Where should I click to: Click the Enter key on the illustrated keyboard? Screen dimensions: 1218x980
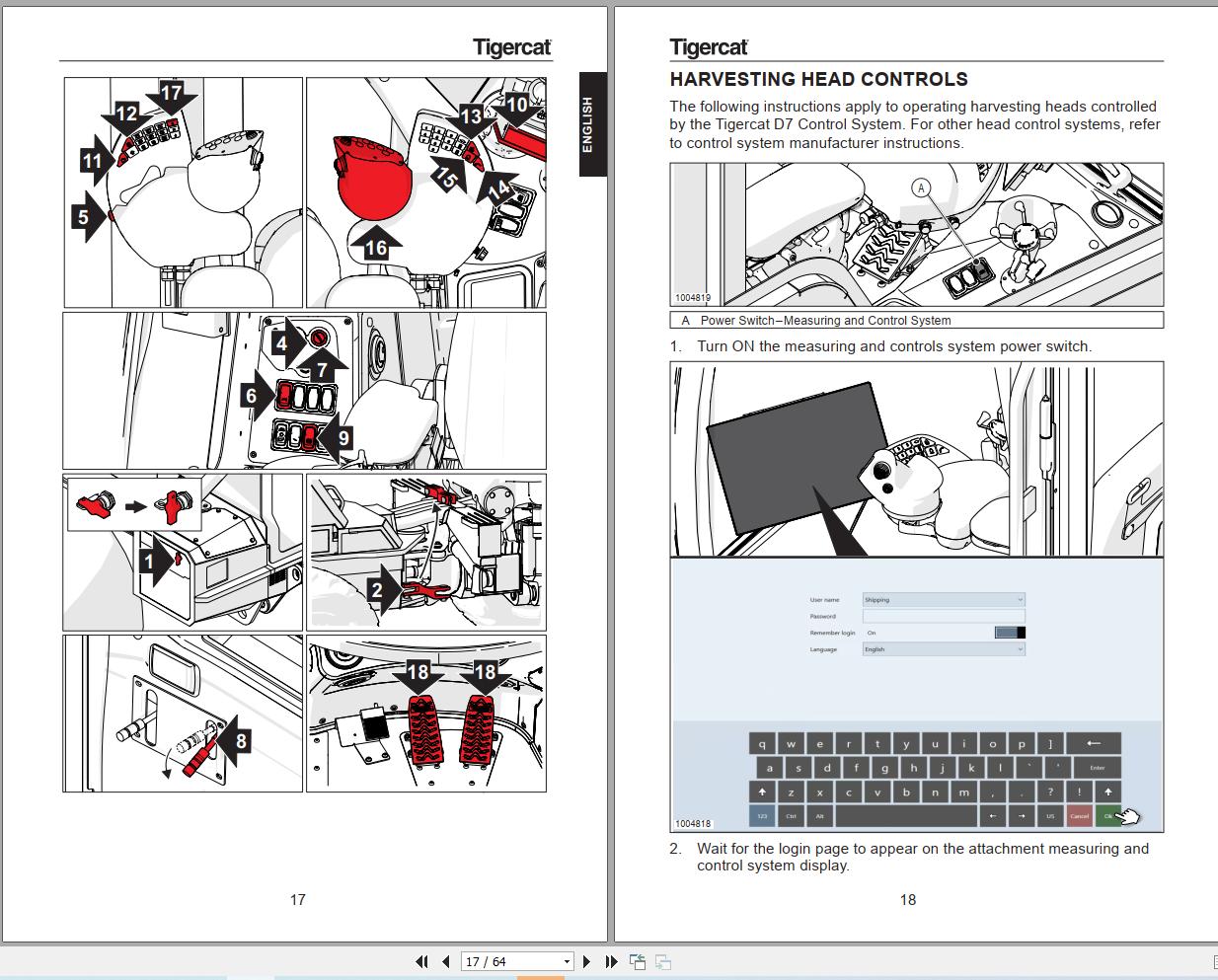click(1098, 767)
